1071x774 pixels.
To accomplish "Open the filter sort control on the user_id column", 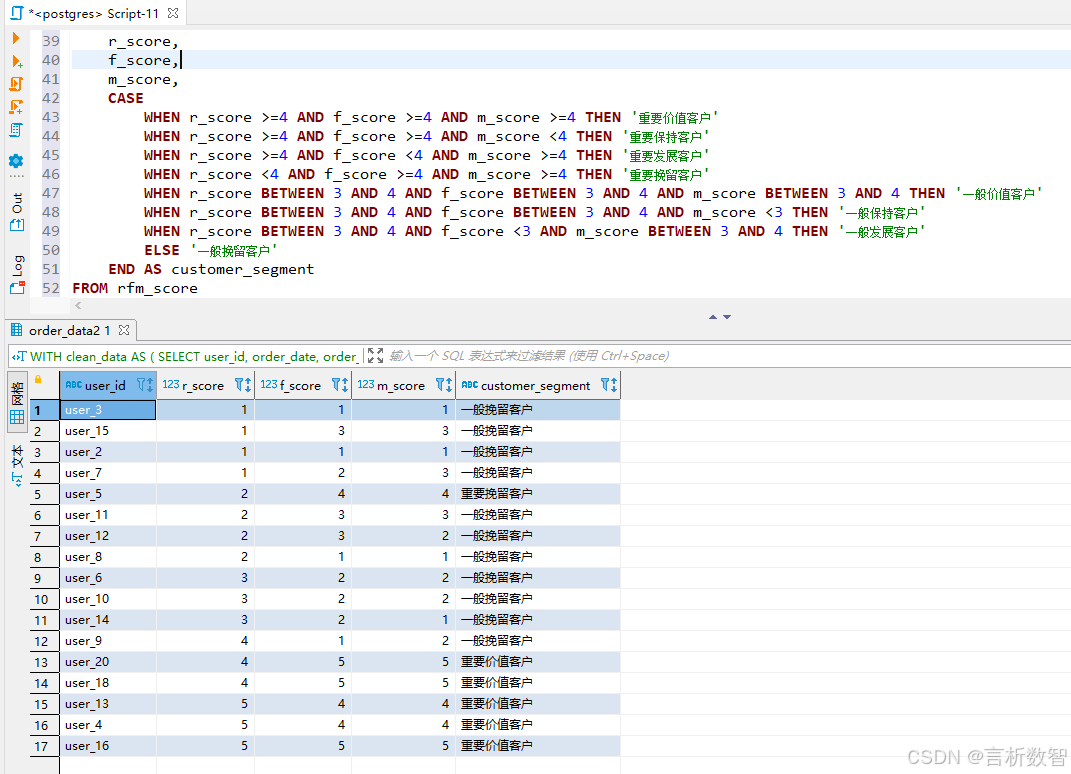I will click(145, 385).
